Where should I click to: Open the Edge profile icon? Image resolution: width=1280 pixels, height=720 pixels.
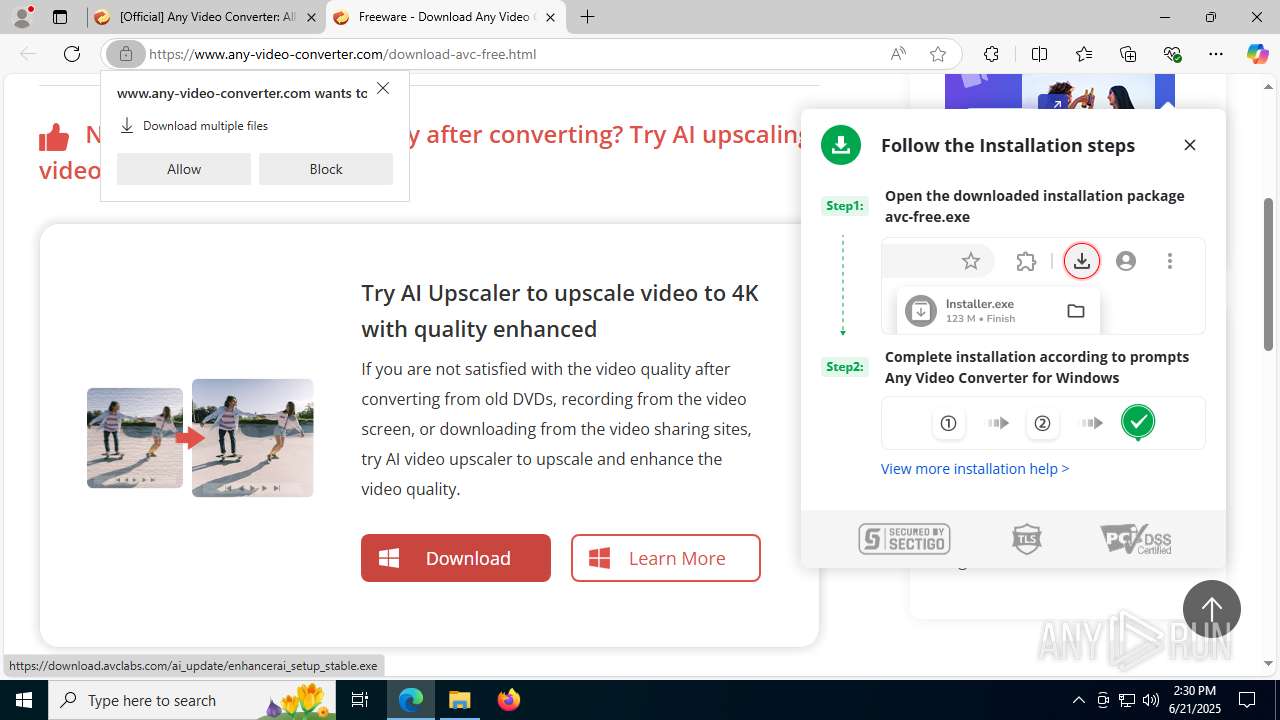[x=22, y=17]
